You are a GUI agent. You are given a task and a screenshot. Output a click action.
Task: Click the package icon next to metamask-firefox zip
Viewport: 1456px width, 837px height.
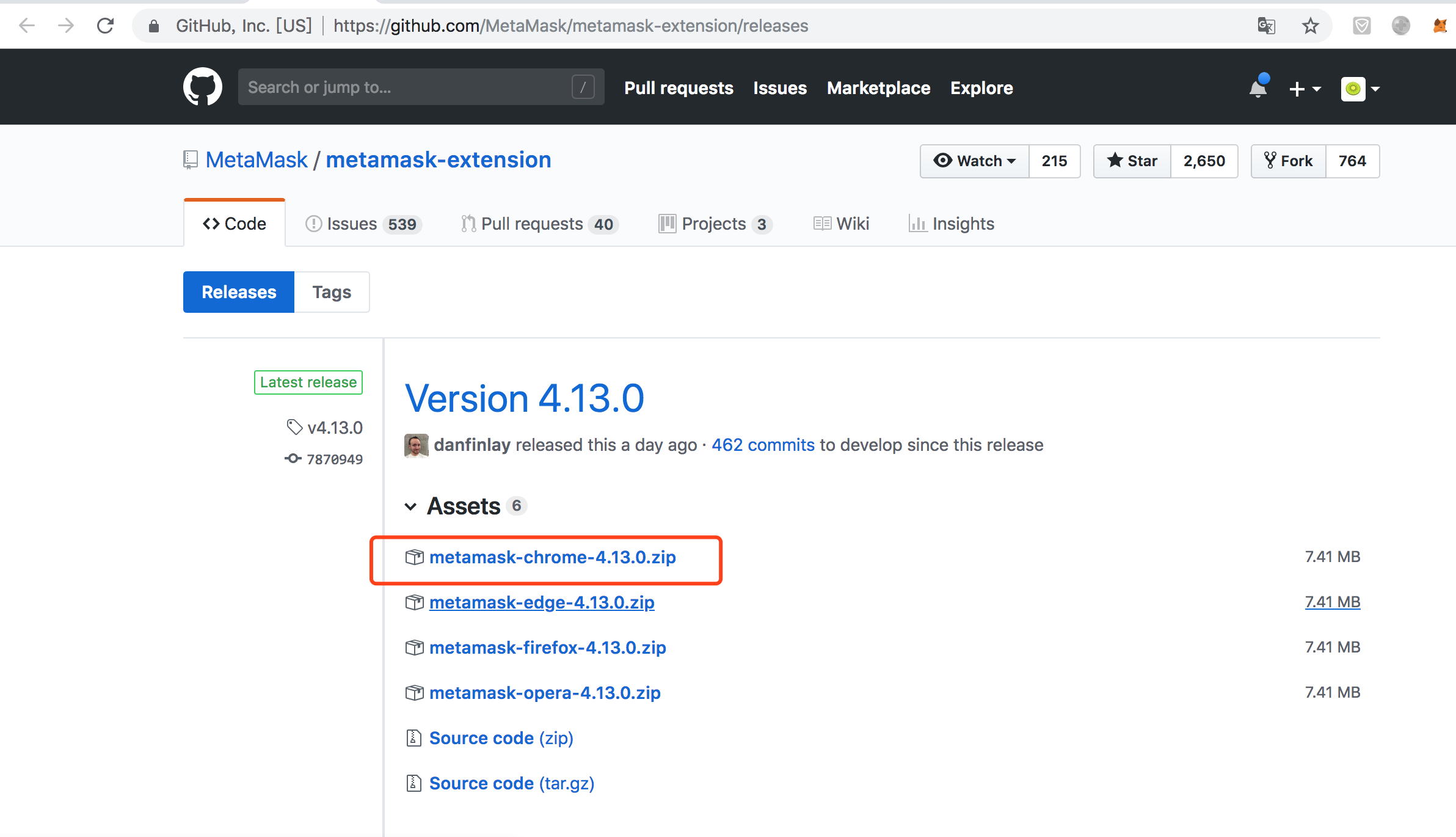(x=414, y=648)
